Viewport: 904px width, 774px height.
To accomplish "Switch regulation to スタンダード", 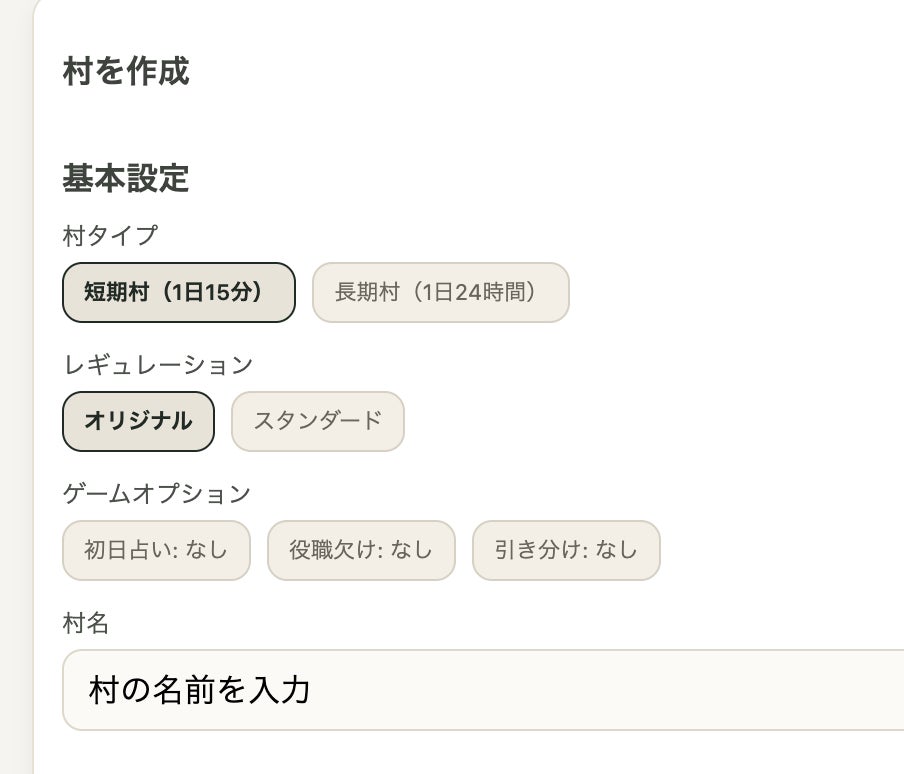I will coord(318,421).
